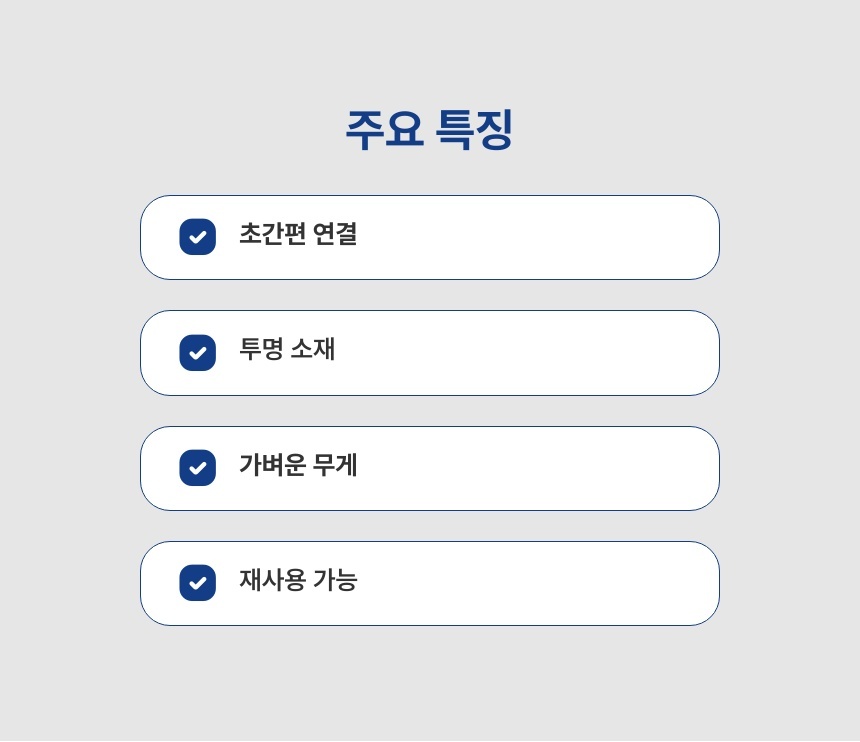
Task: Click the word 소재 in the second card
Action: click(x=313, y=349)
